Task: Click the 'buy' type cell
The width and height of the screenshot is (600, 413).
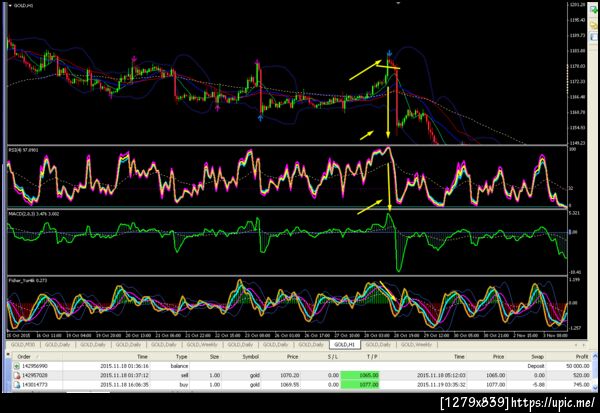Action: [x=184, y=385]
